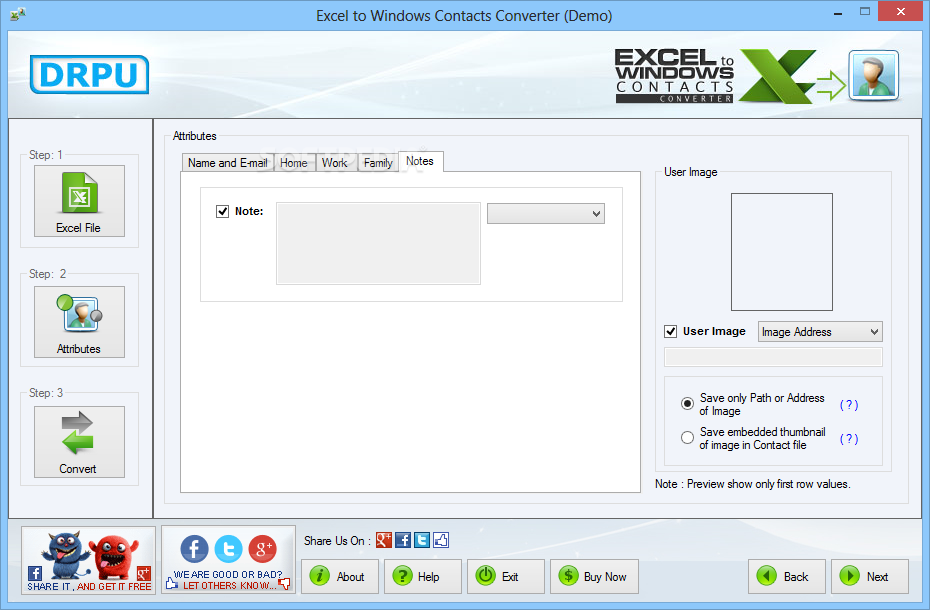930x610 pixels.
Task: Select Save embedded thumbnail radio option
Action: [x=687, y=438]
